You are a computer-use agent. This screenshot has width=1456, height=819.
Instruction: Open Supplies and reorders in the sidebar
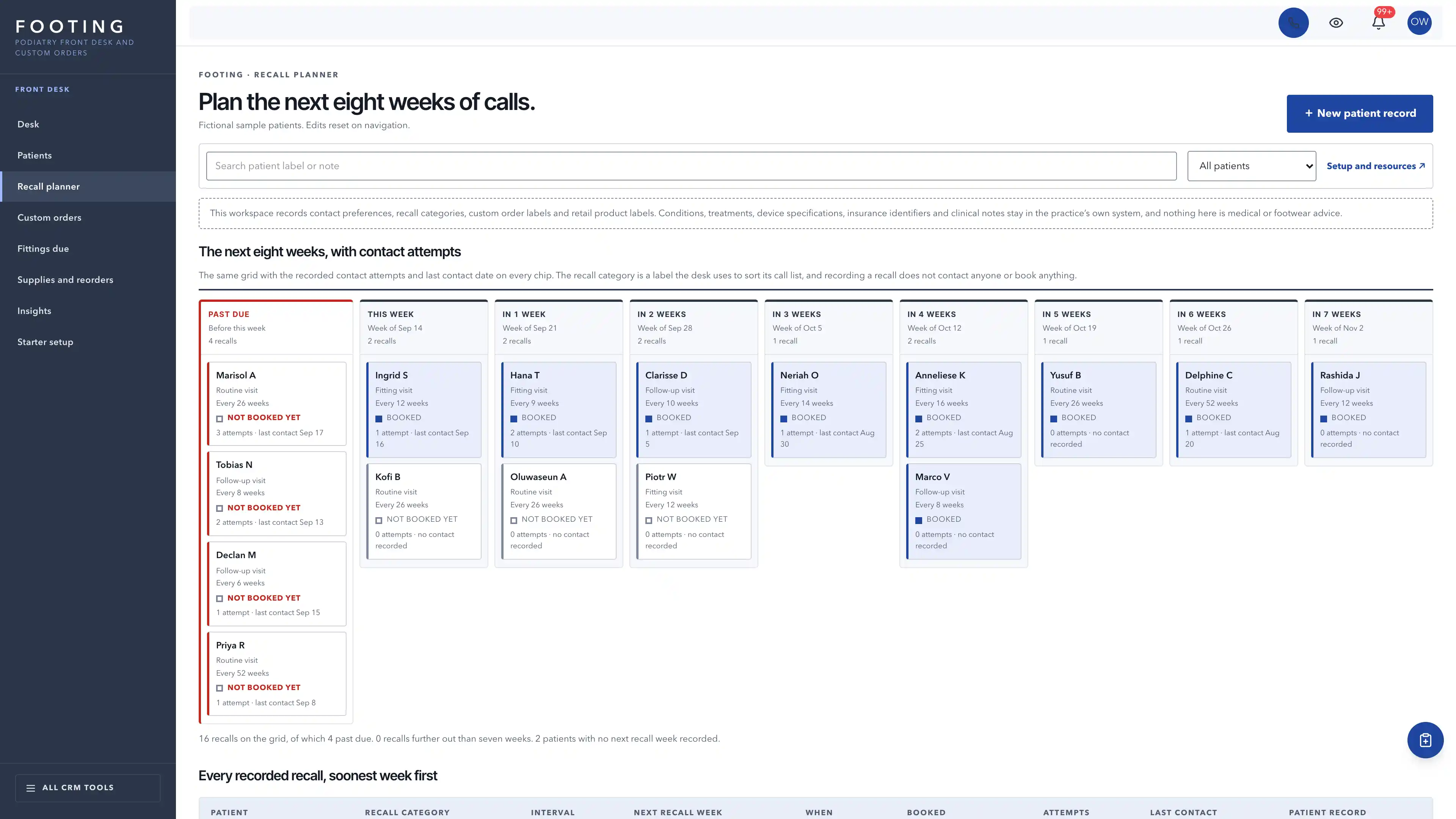click(x=88, y=280)
